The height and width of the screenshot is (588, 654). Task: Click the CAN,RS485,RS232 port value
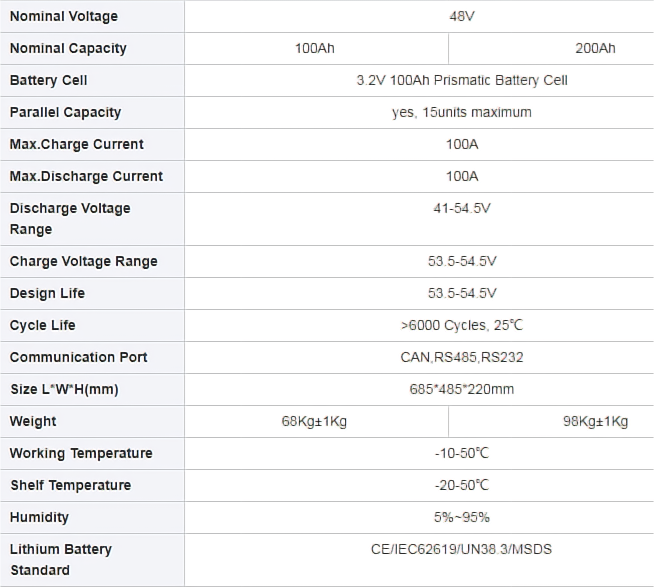coord(462,357)
